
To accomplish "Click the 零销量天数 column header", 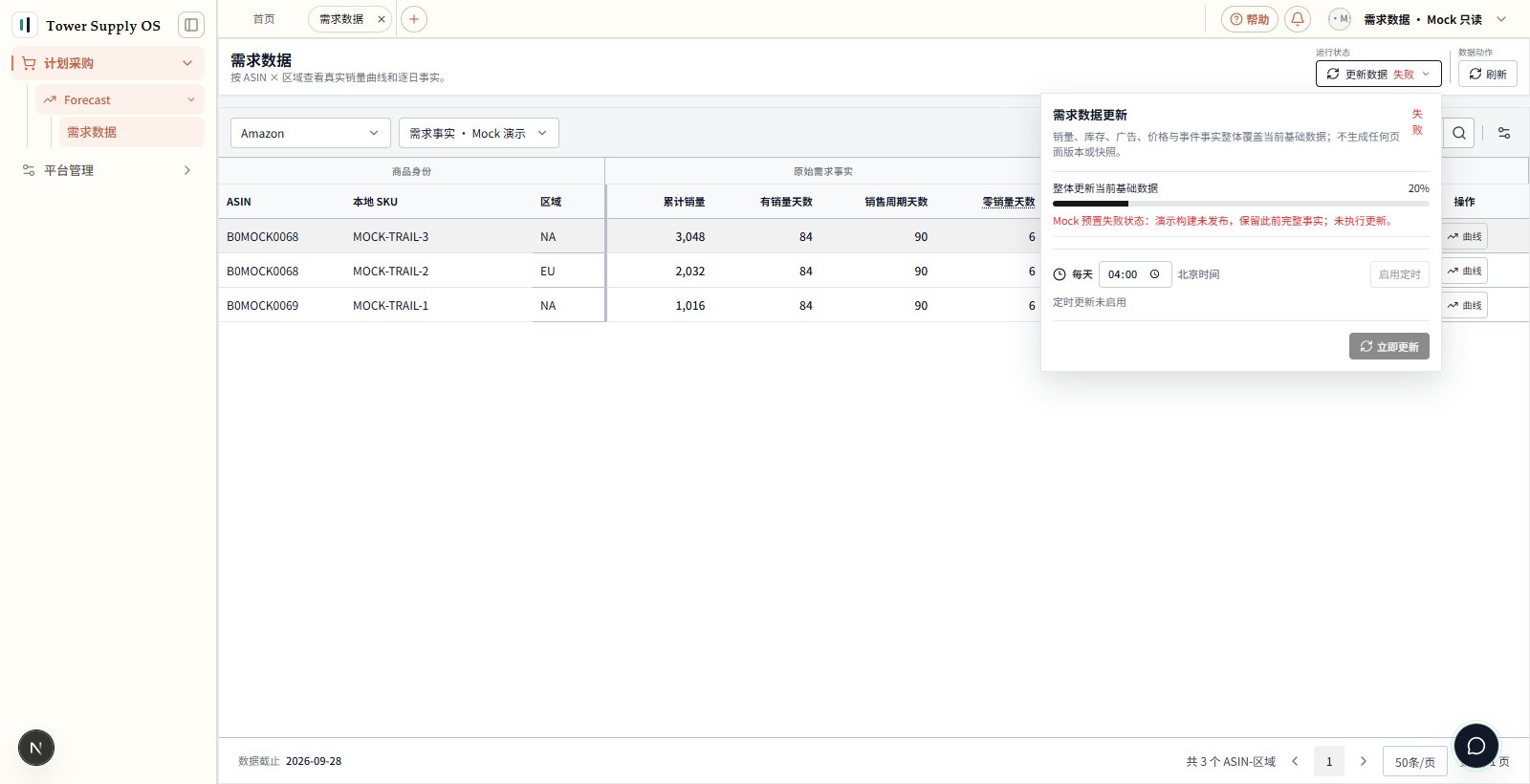I will [1009, 202].
